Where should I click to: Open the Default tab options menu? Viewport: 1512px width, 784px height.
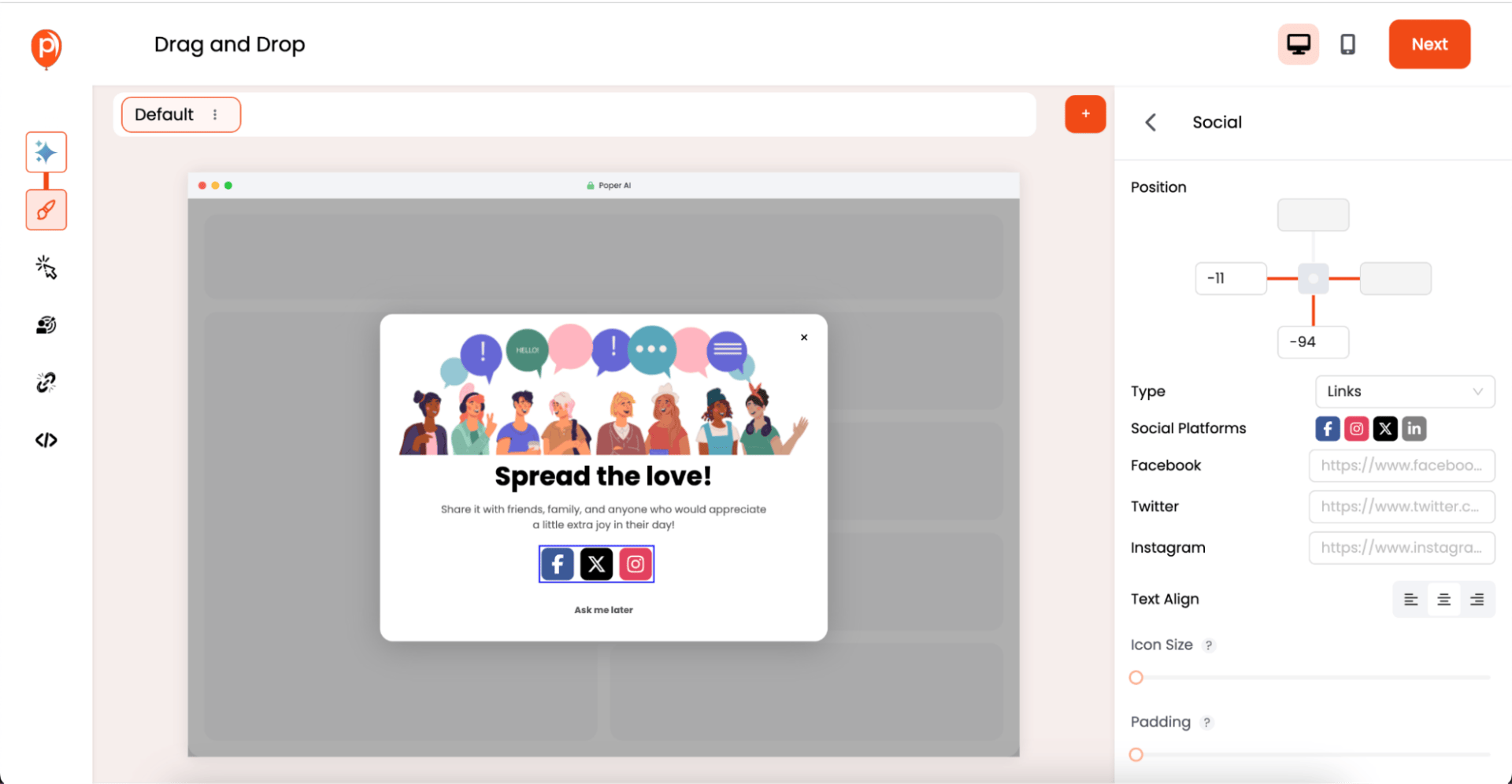point(215,115)
